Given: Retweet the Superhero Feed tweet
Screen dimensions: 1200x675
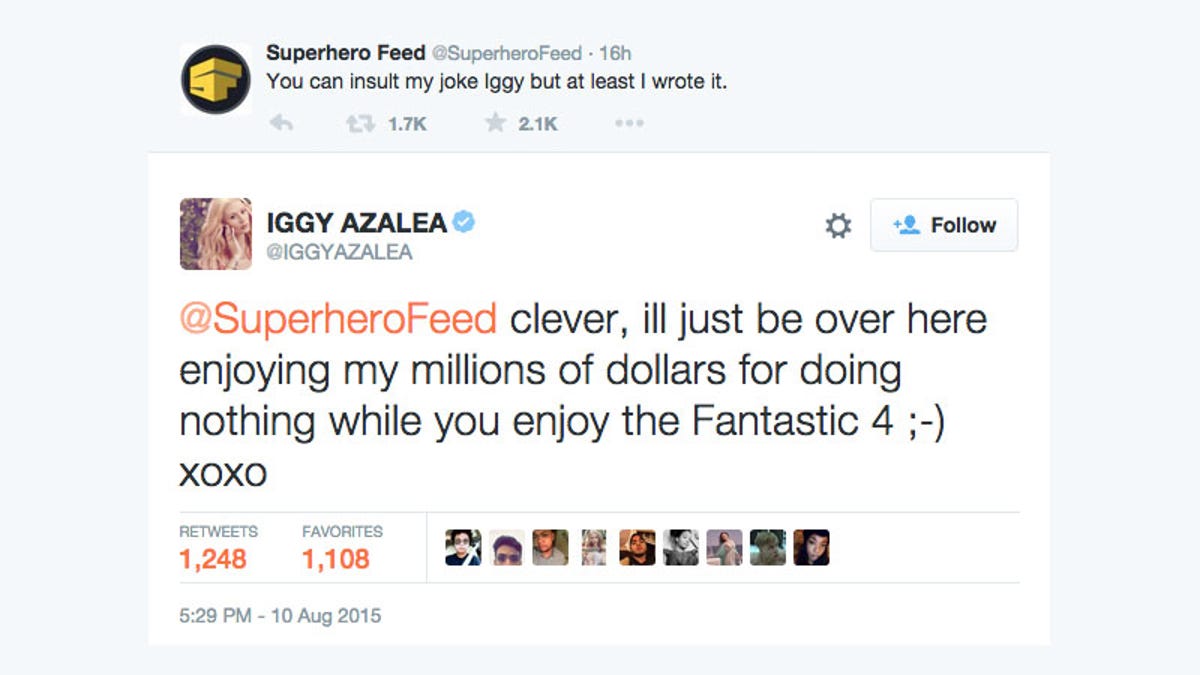Looking at the screenshot, I should point(359,124).
